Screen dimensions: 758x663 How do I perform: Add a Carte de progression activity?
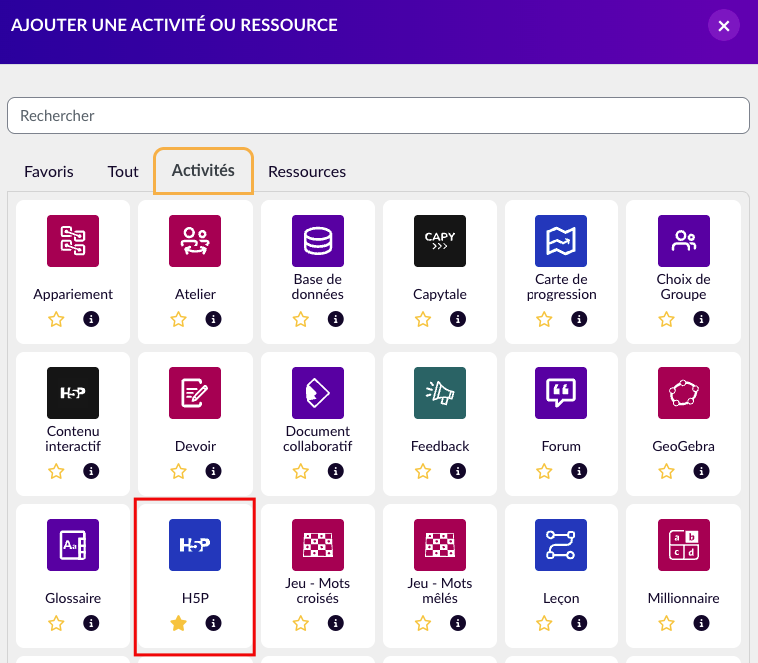pos(561,241)
